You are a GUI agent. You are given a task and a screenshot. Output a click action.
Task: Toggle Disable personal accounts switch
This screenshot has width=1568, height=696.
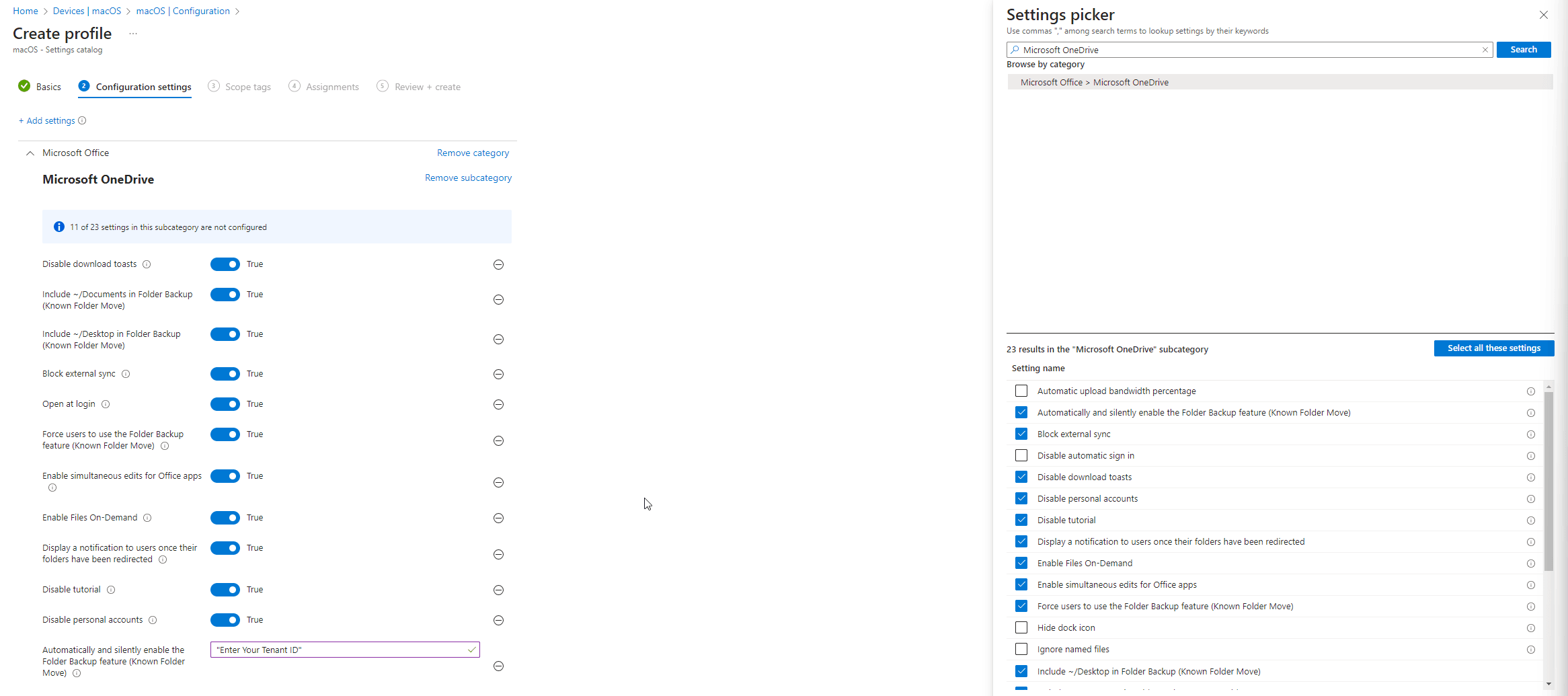(x=225, y=620)
